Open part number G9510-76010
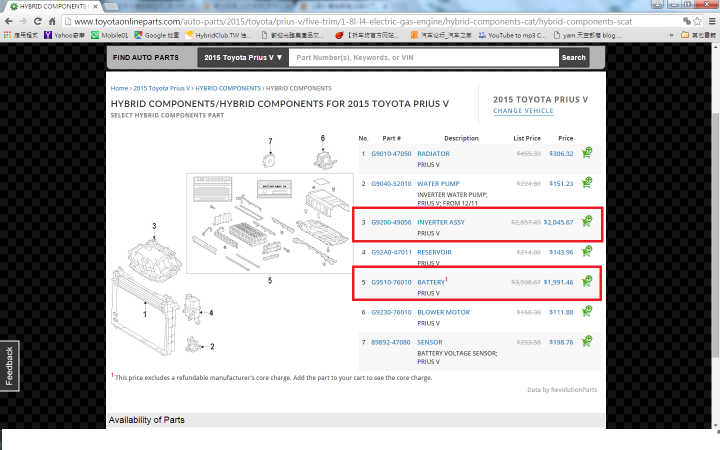Image resolution: width=720 pixels, height=450 pixels. coord(391,282)
